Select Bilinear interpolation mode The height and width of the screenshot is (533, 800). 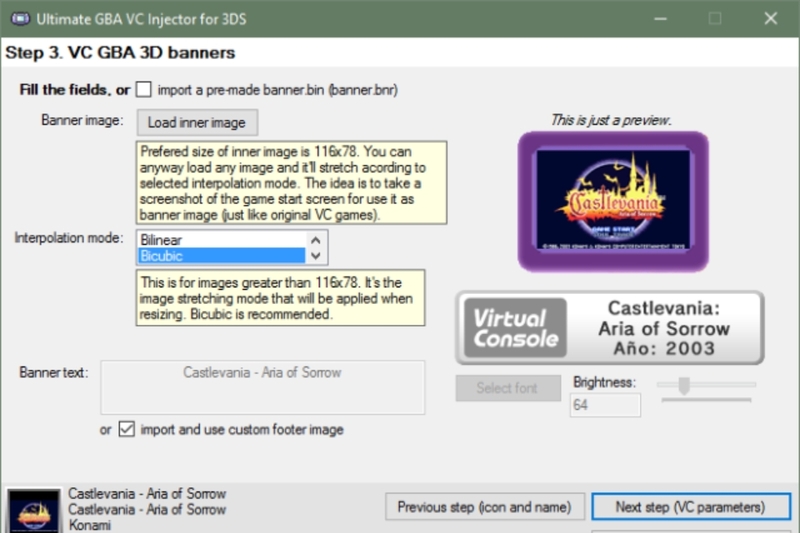(221, 240)
